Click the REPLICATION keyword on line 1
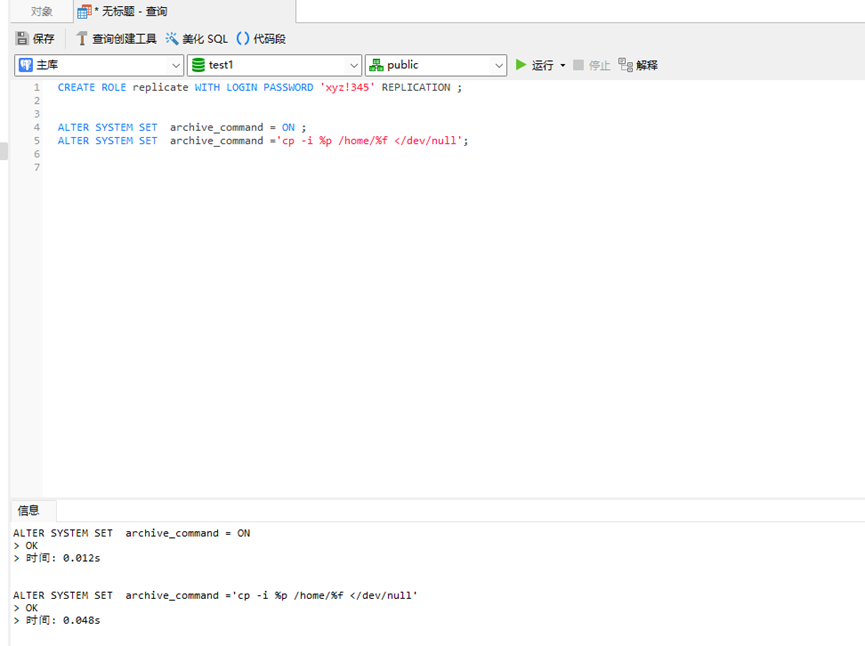The image size is (865, 646). click(x=416, y=87)
